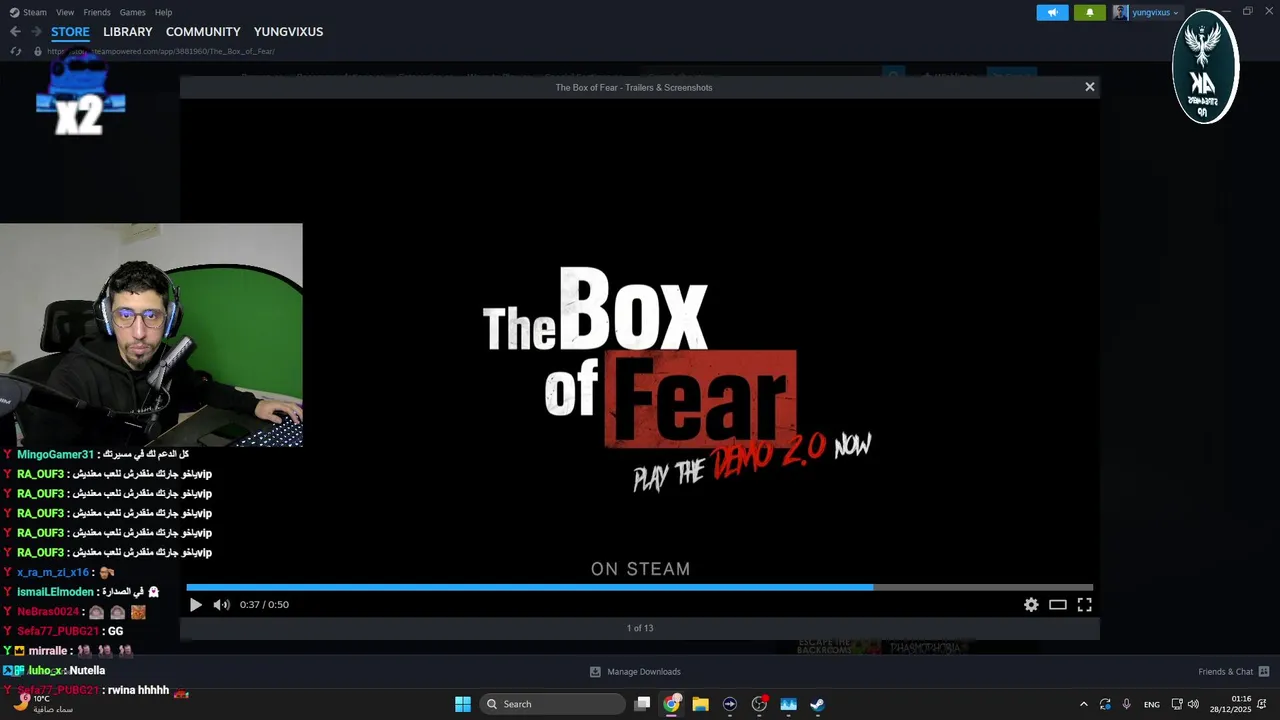1280x720 pixels.
Task: Click chat username IsmailElmoden
Action: tap(55, 592)
